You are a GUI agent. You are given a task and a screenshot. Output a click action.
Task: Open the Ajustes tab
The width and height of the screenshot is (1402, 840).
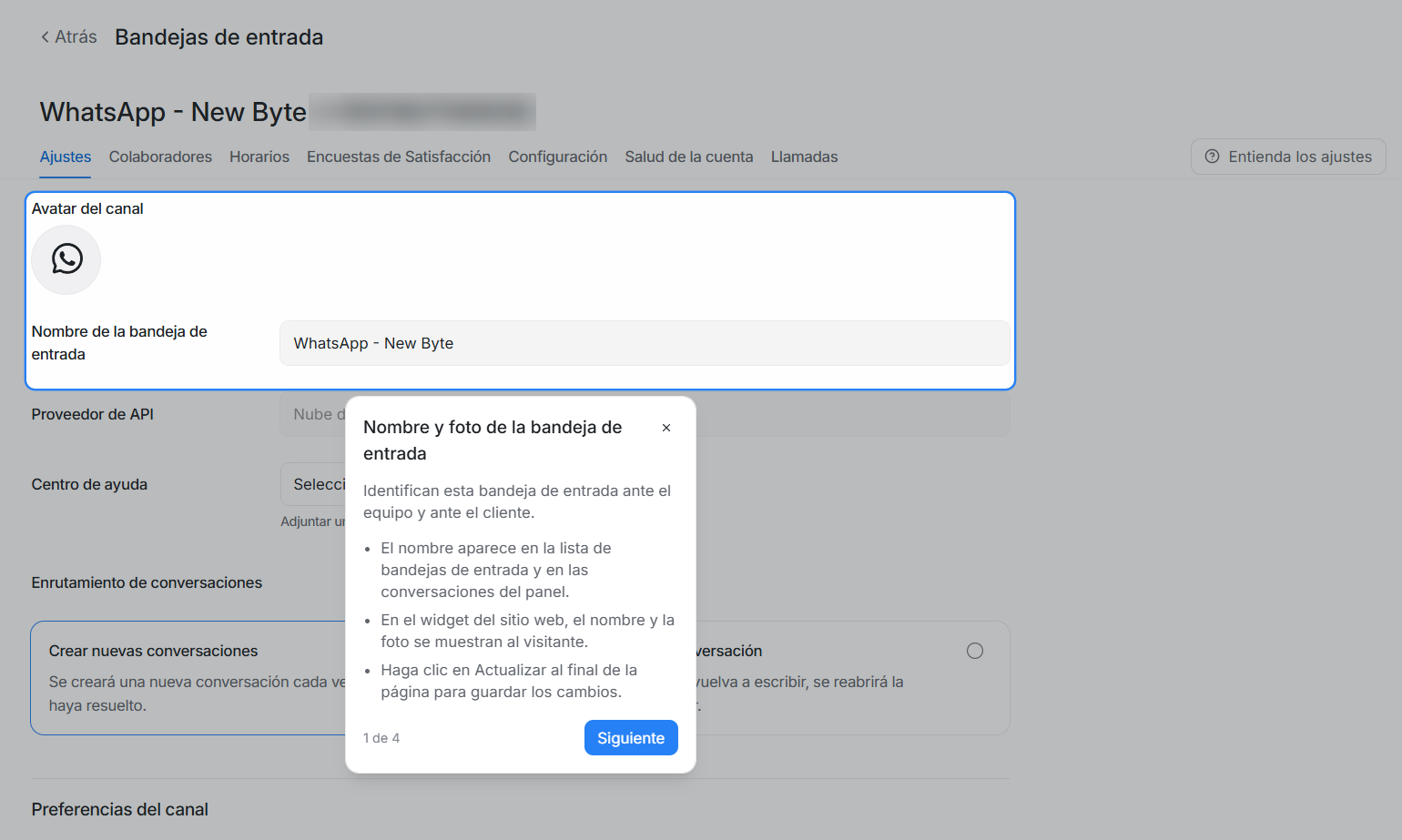[66, 157]
